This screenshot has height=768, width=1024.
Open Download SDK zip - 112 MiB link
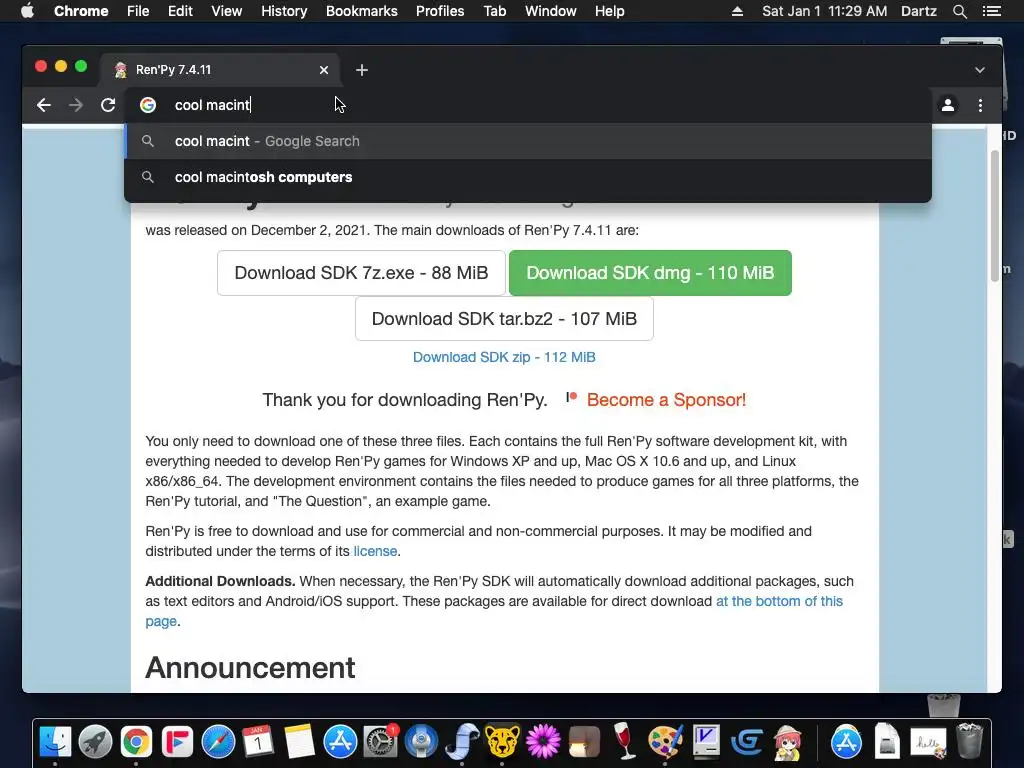pyautogui.click(x=504, y=357)
